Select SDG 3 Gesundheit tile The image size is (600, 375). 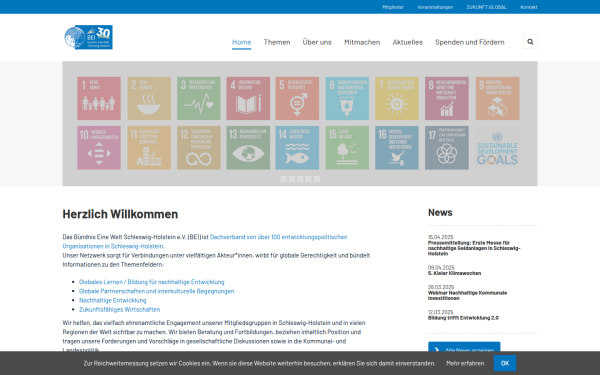pos(199,98)
